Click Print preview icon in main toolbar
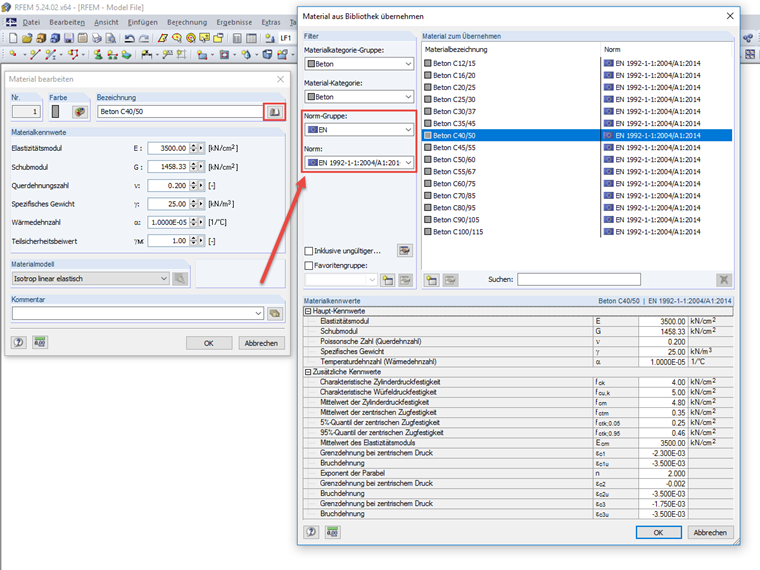This screenshot has width=760, height=570. click(x=111, y=38)
